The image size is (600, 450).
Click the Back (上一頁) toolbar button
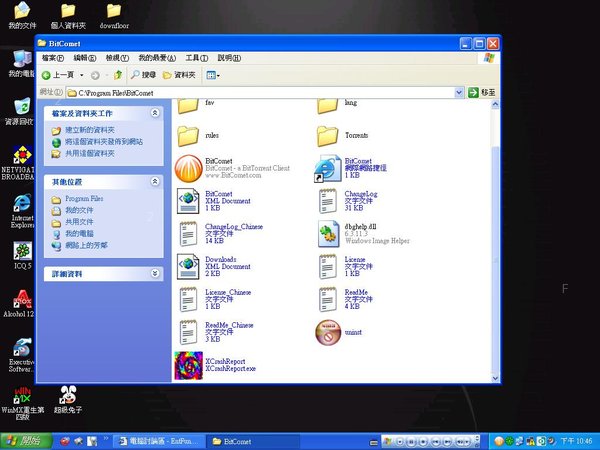pos(58,75)
